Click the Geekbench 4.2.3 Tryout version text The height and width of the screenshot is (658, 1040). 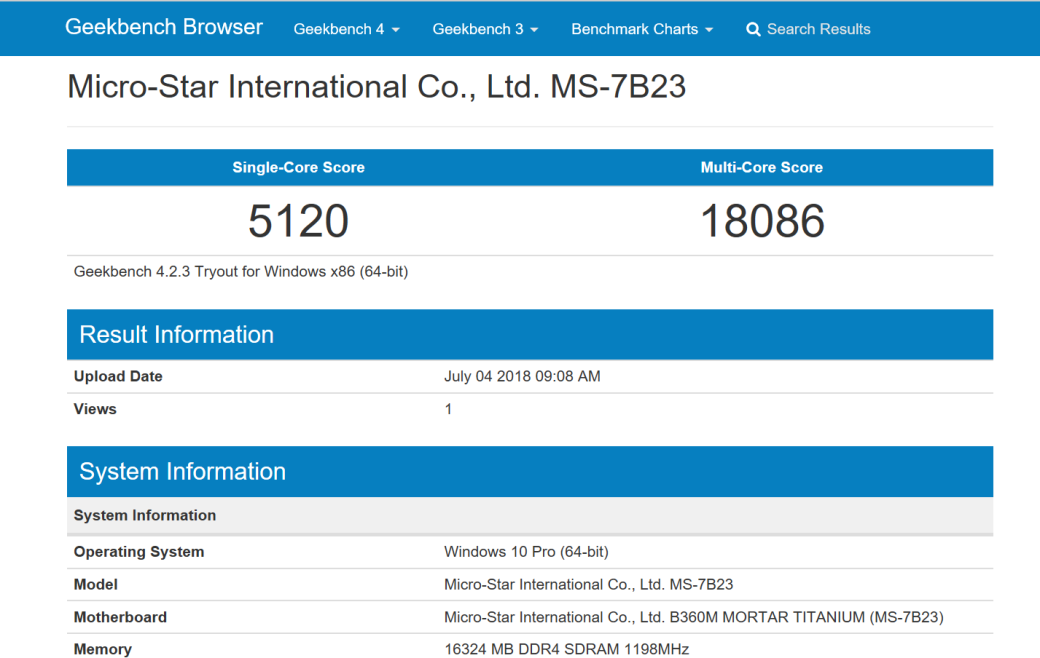241,271
